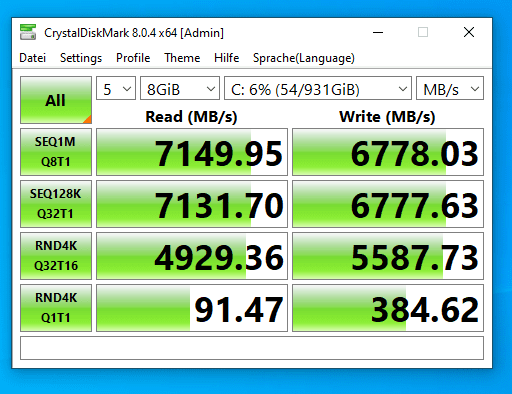Viewport: 512px width, 394px height.
Task: Click the 4929.36 read result
Action: [192, 256]
